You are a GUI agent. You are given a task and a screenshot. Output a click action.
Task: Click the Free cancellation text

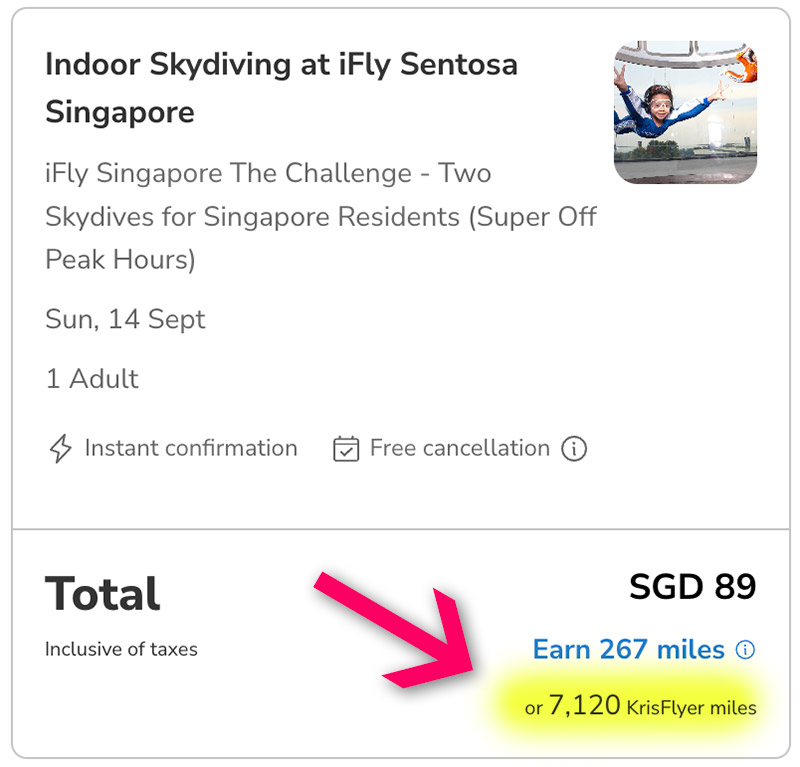tap(459, 448)
